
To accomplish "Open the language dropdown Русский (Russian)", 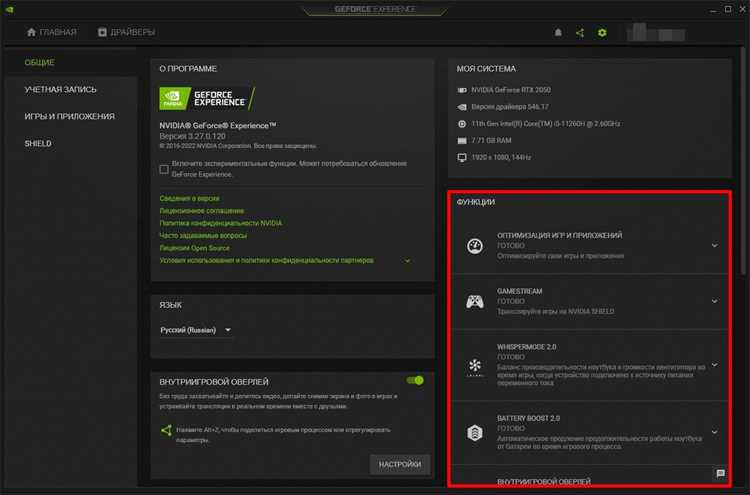I will pos(195,330).
